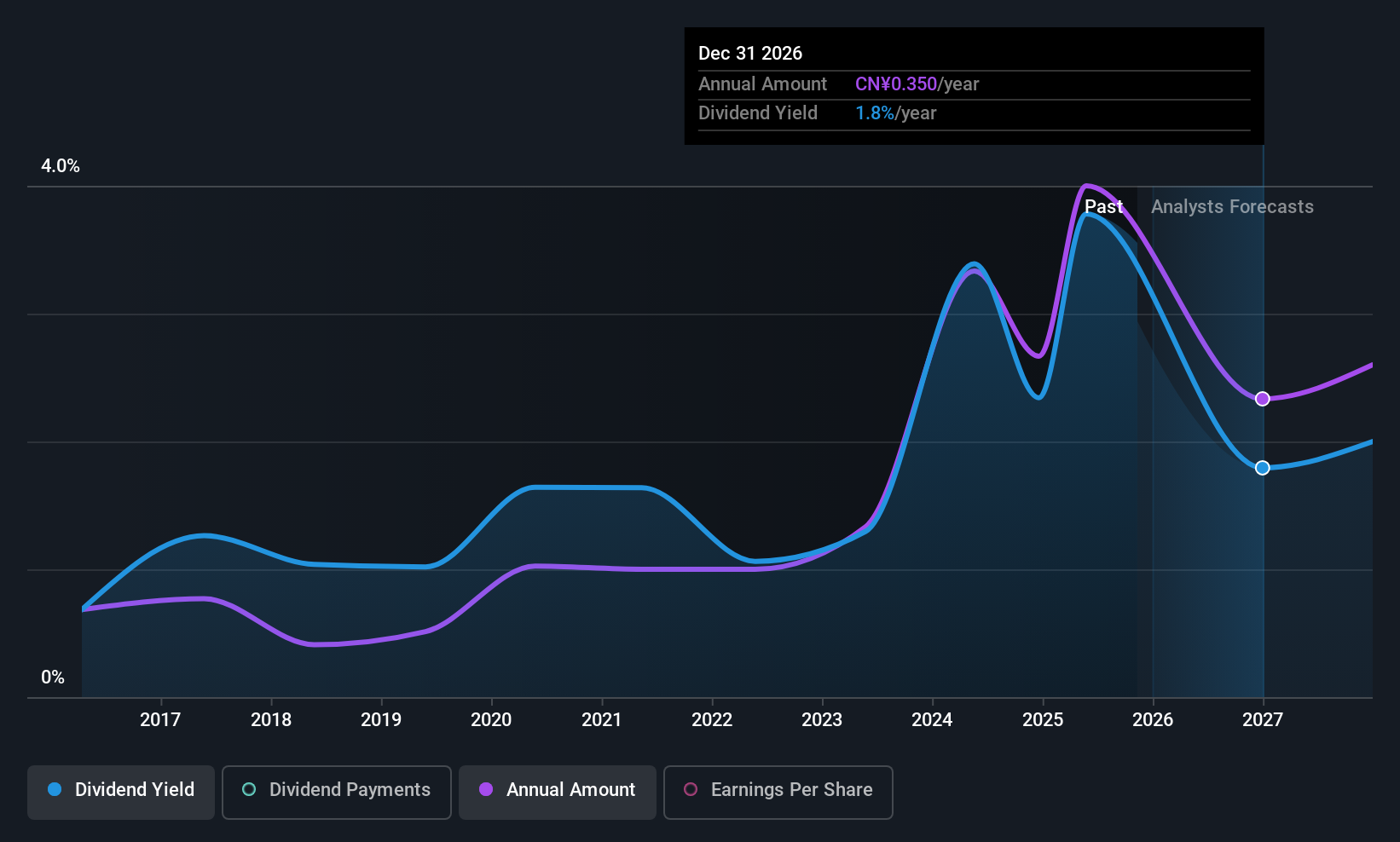Toggle the Dividend Yield series visibility
Image resolution: width=1400 pixels, height=842 pixels.
coord(120,790)
